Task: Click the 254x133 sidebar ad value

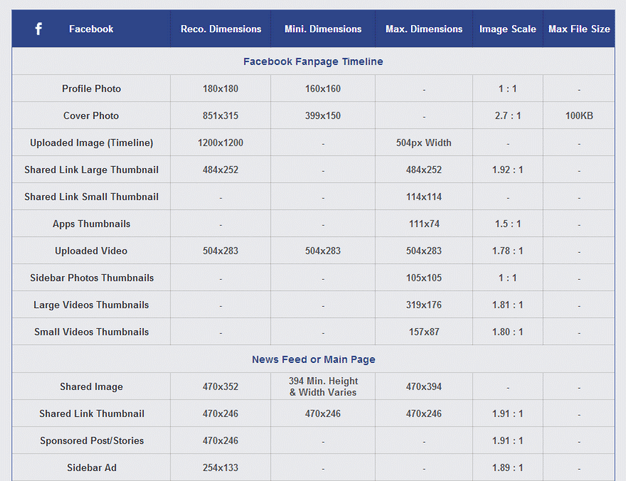Action: (x=220, y=468)
